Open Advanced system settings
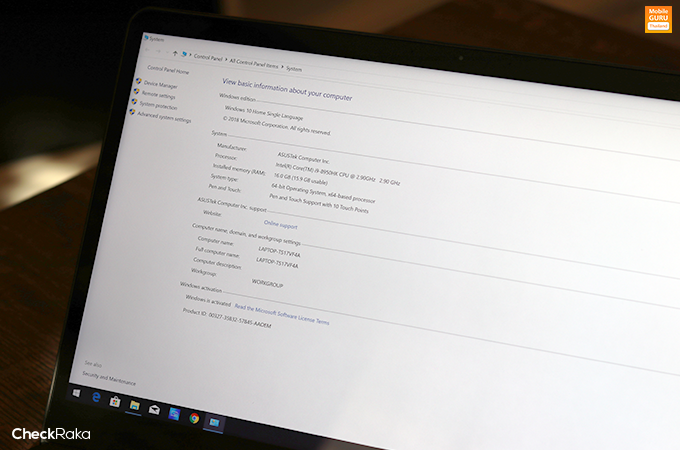This screenshot has width=680, height=450. point(166,118)
